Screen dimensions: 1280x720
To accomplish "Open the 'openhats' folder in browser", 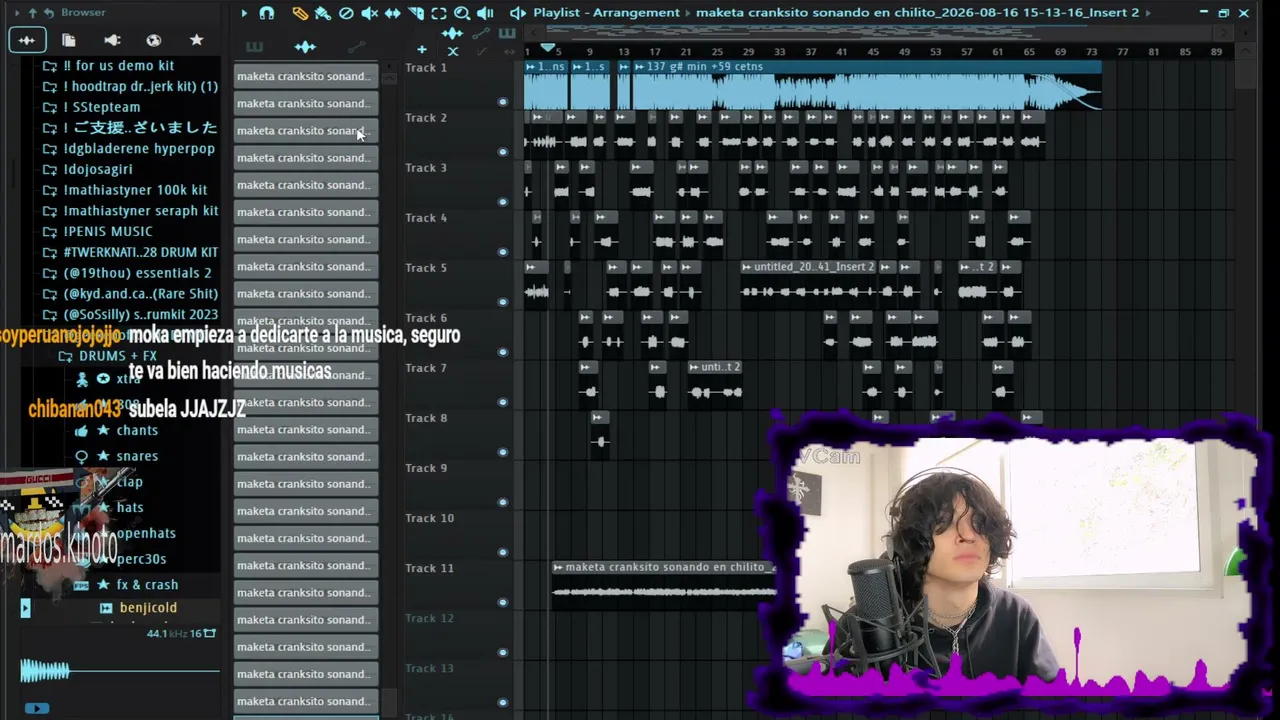I will coord(146,534).
